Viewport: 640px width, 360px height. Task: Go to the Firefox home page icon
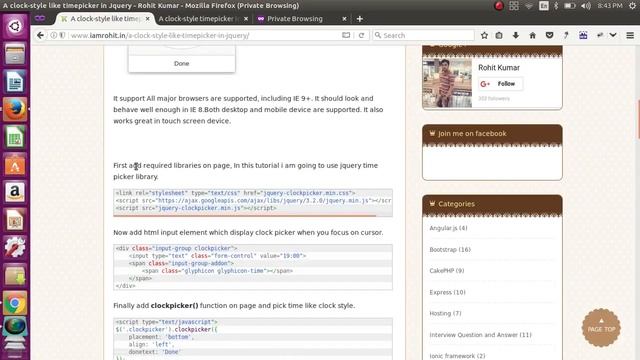[533, 36]
